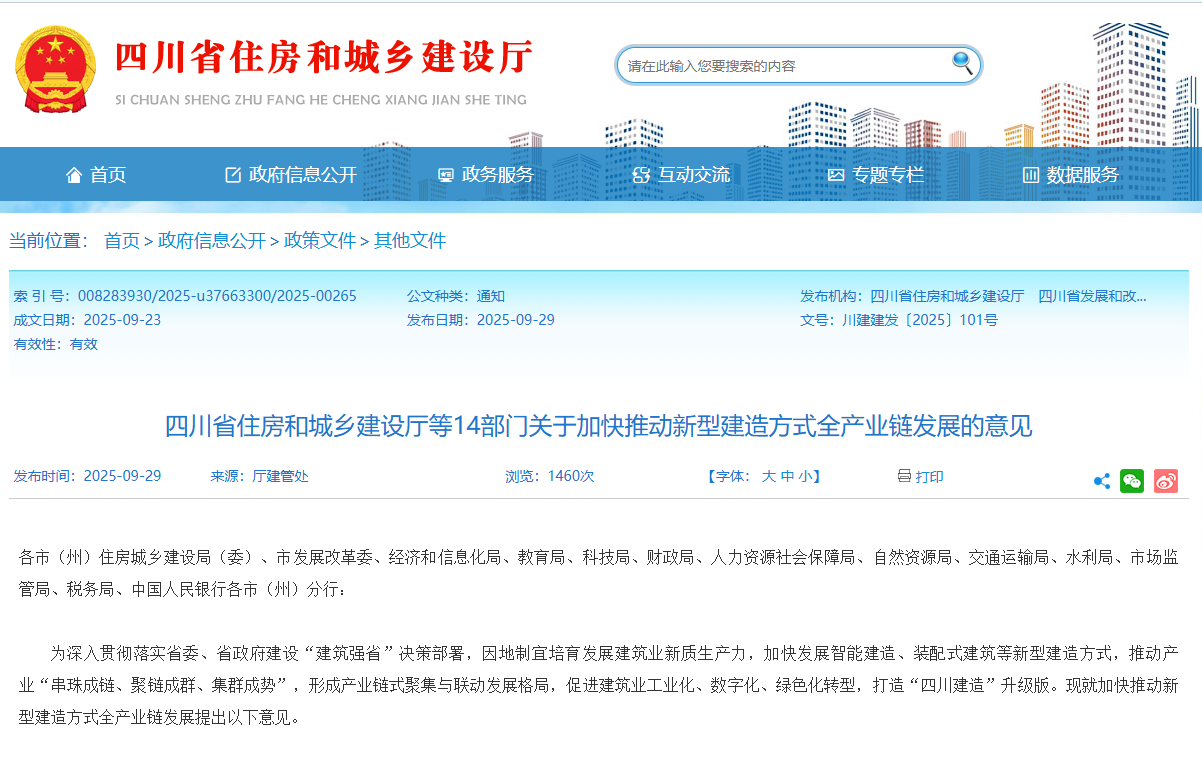Share article via Weibo icon
The height and width of the screenshot is (758, 1202).
pos(1166,481)
